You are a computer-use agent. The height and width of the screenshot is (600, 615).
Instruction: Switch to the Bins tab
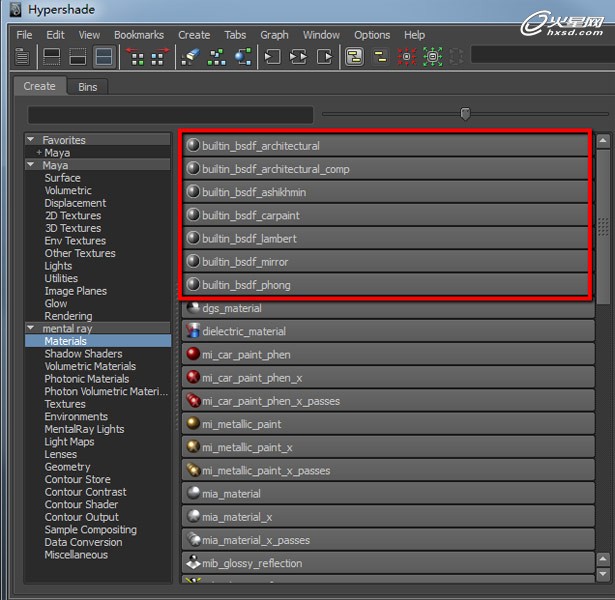point(87,87)
